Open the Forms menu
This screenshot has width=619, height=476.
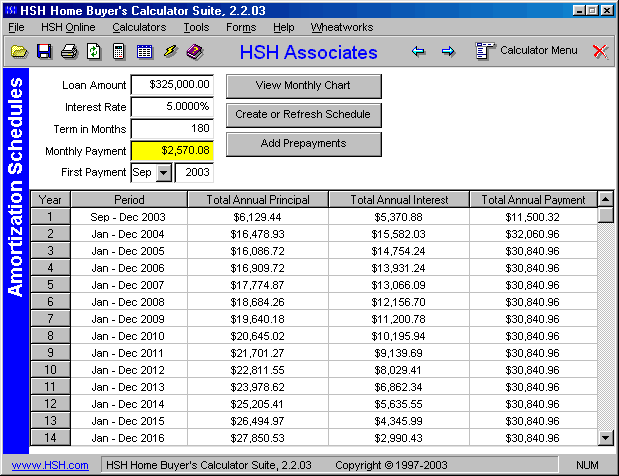[x=241, y=27]
